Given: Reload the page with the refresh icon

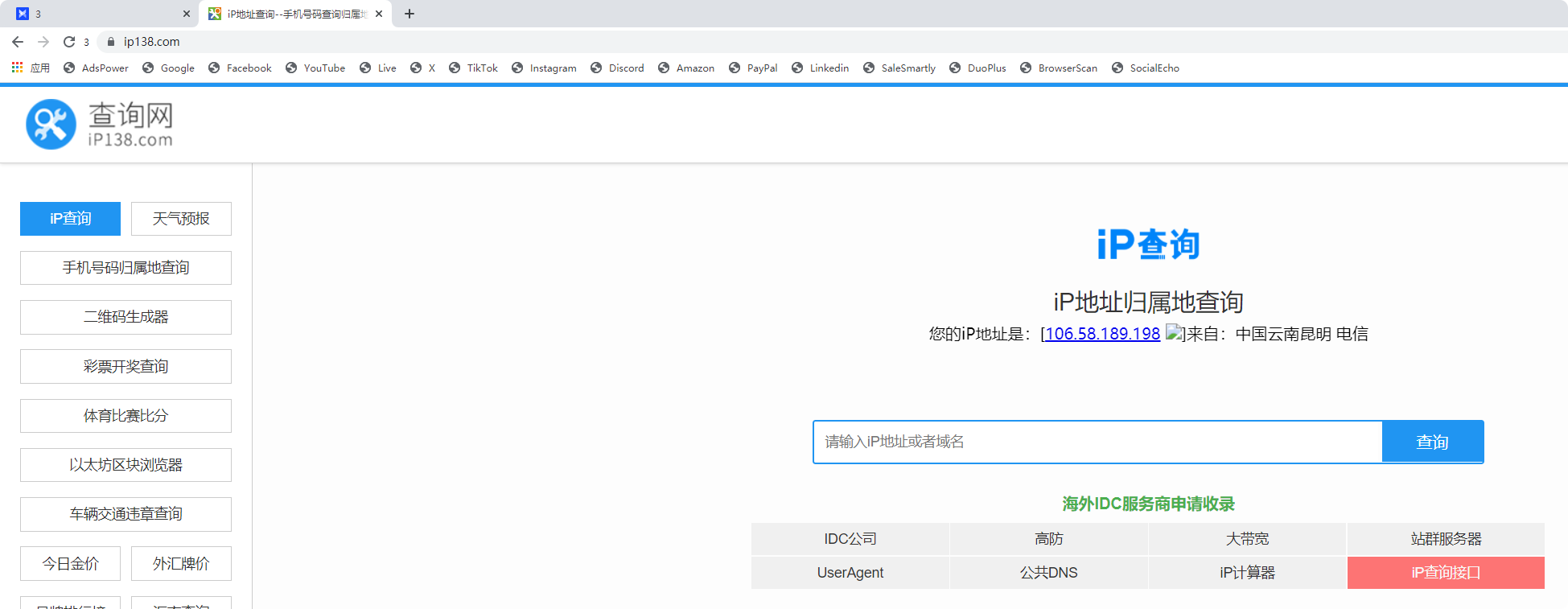Looking at the screenshot, I should (x=69, y=42).
